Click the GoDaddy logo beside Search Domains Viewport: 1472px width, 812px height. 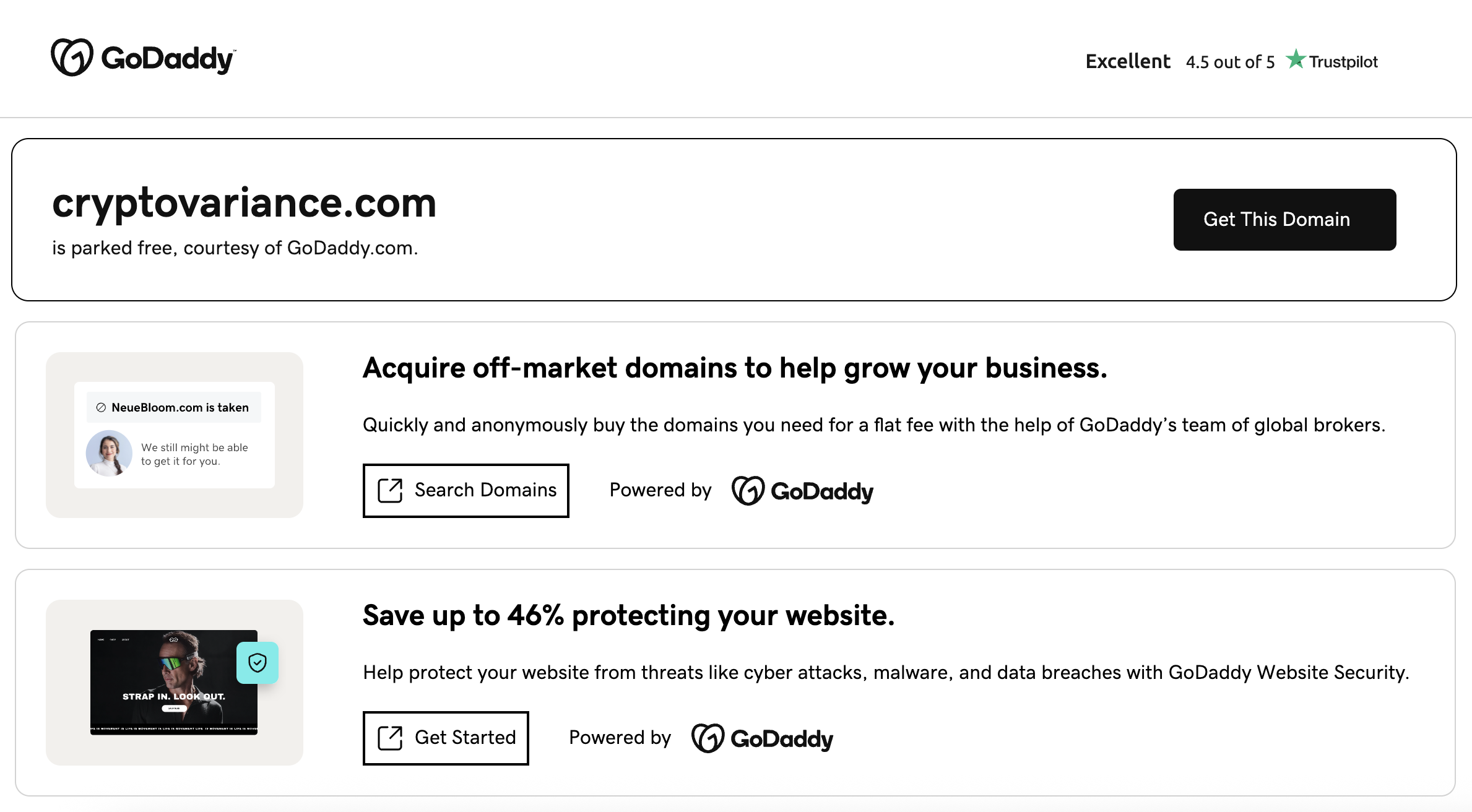pyautogui.click(x=802, y=491)
